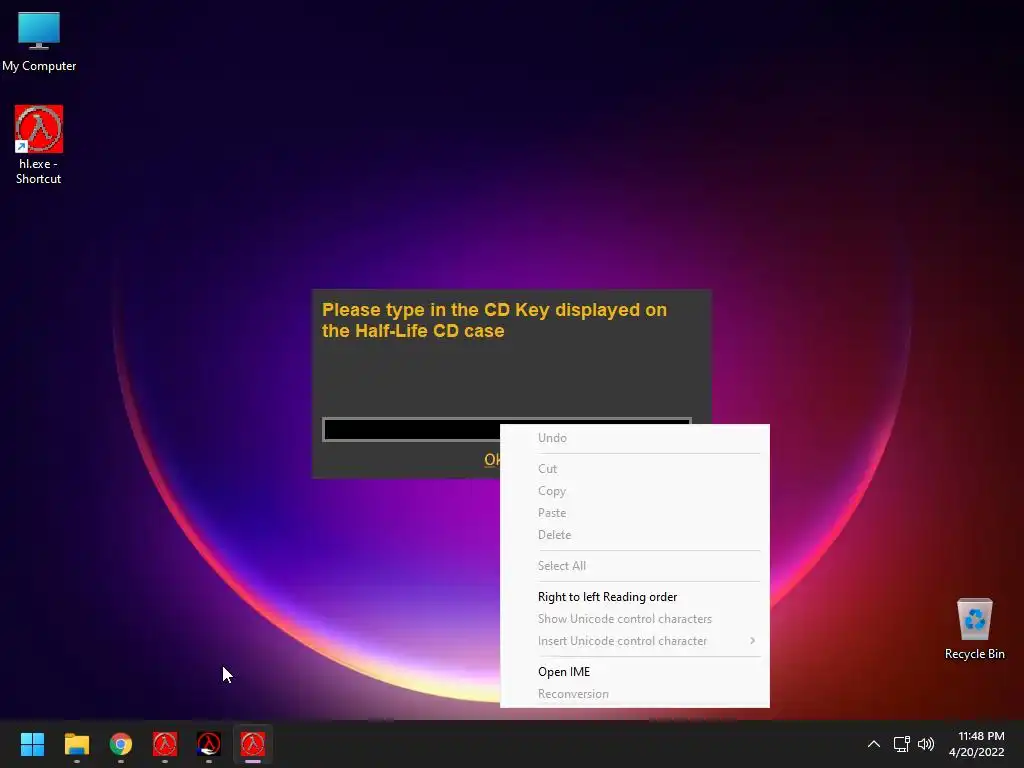Open the volume tray icon
Image resolution: width=1024 pixels, height=768 pixels.
(x=925, y=744)
